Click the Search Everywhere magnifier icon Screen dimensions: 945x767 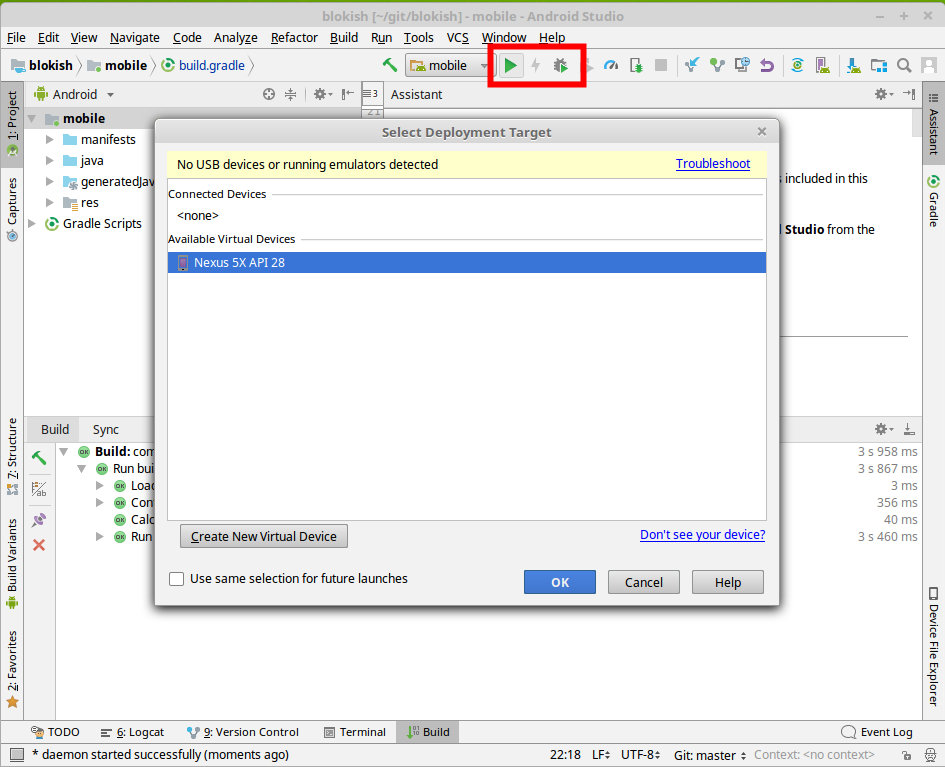(904, 66)
